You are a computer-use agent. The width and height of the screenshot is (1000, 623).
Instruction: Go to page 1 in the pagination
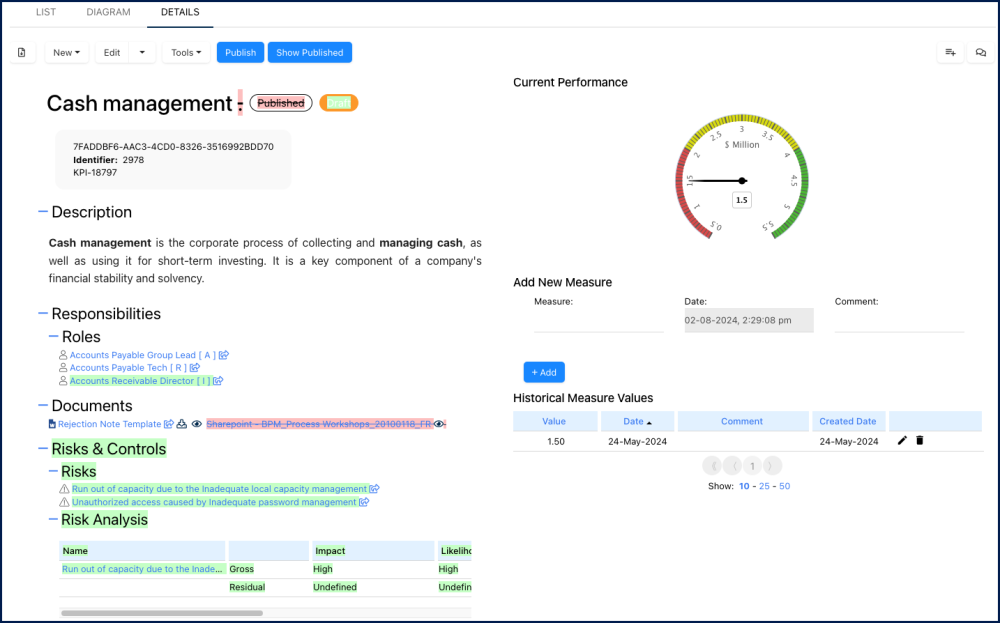[753, 466]
